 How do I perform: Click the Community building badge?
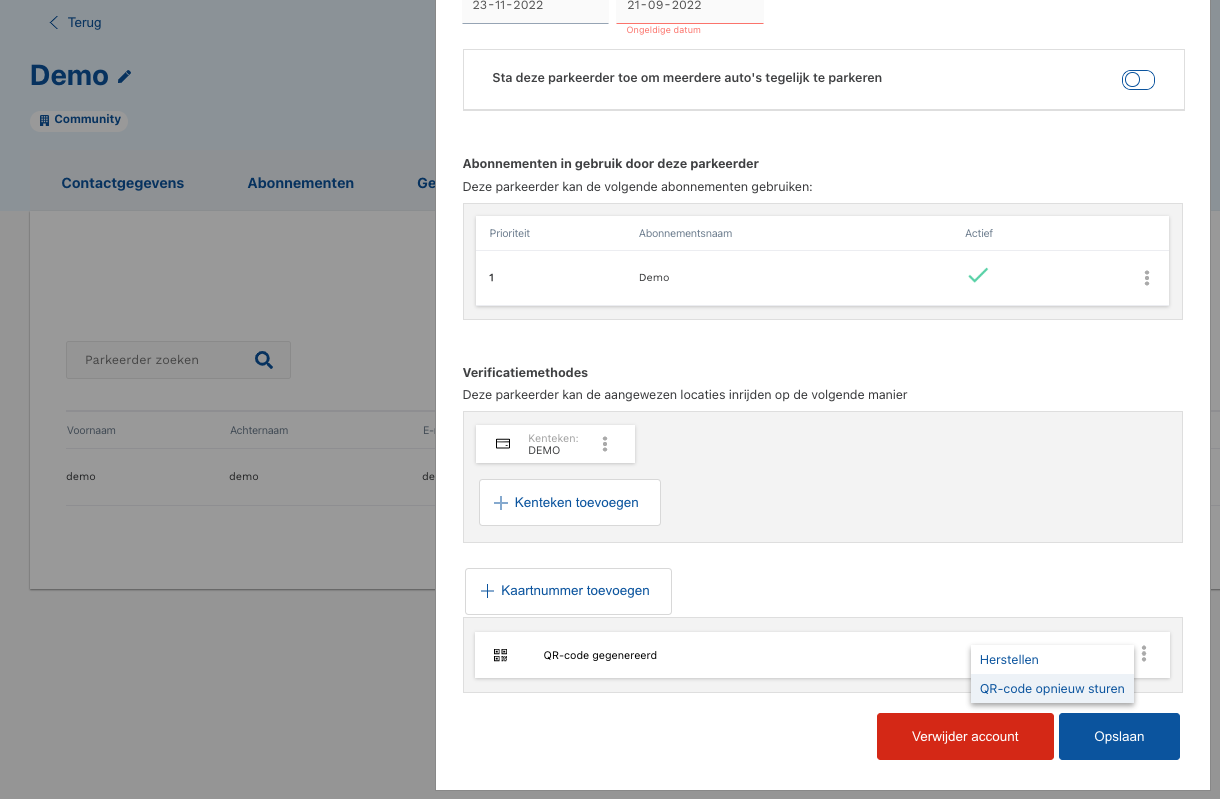[x=79, y=120]
